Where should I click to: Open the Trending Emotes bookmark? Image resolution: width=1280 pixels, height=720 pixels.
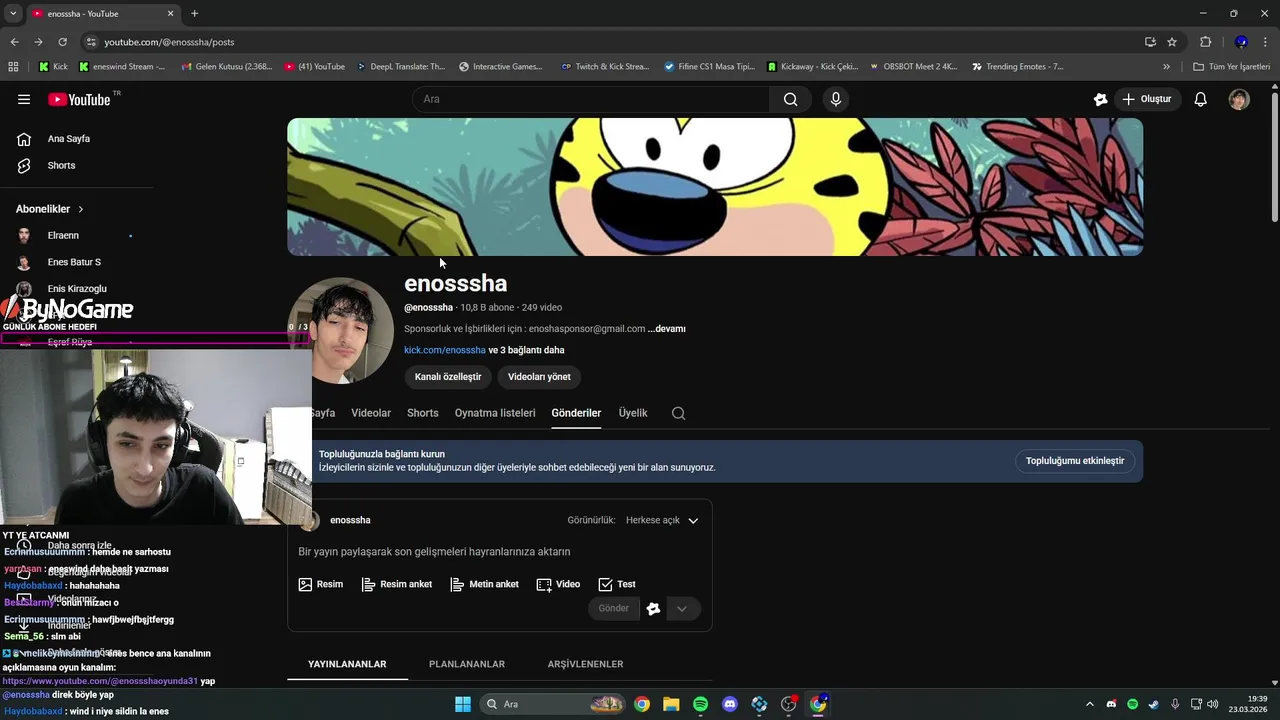click(1017, 67)
